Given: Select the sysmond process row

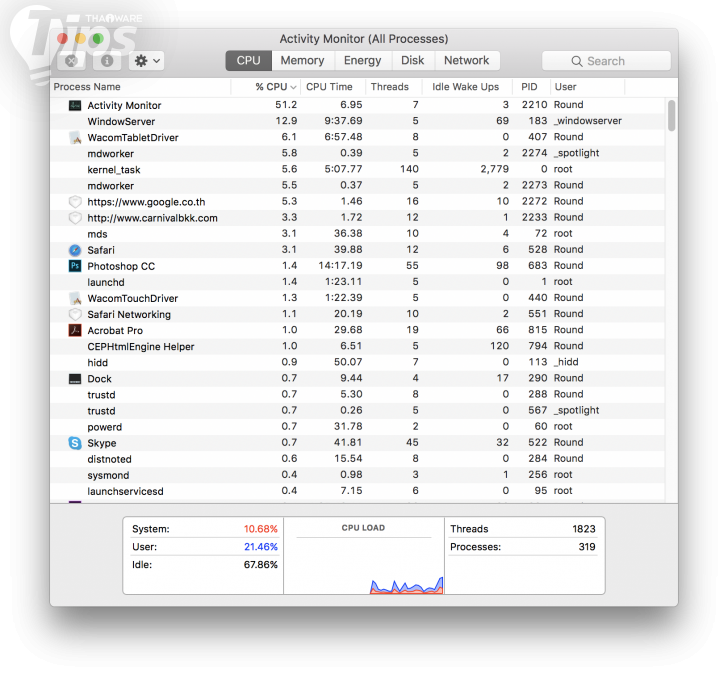Looking at the screenshot, I should tap(358, 475).
